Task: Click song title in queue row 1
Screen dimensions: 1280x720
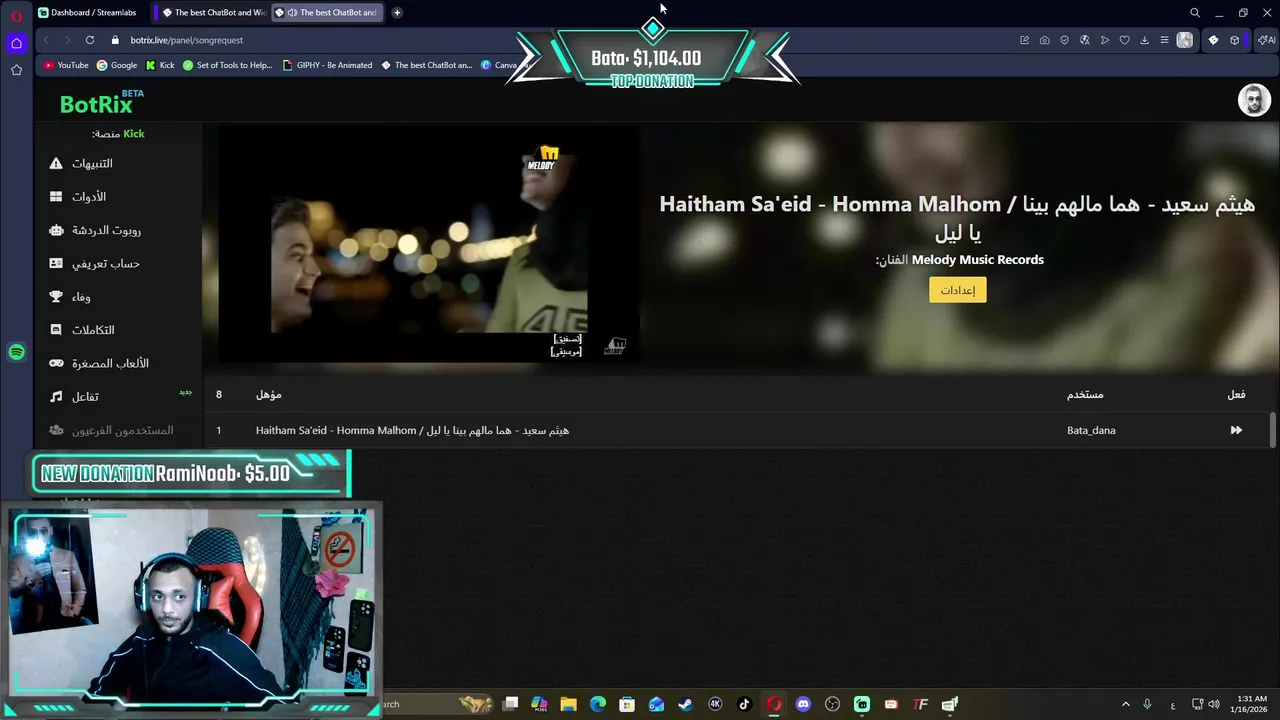Action: point(412,430)
